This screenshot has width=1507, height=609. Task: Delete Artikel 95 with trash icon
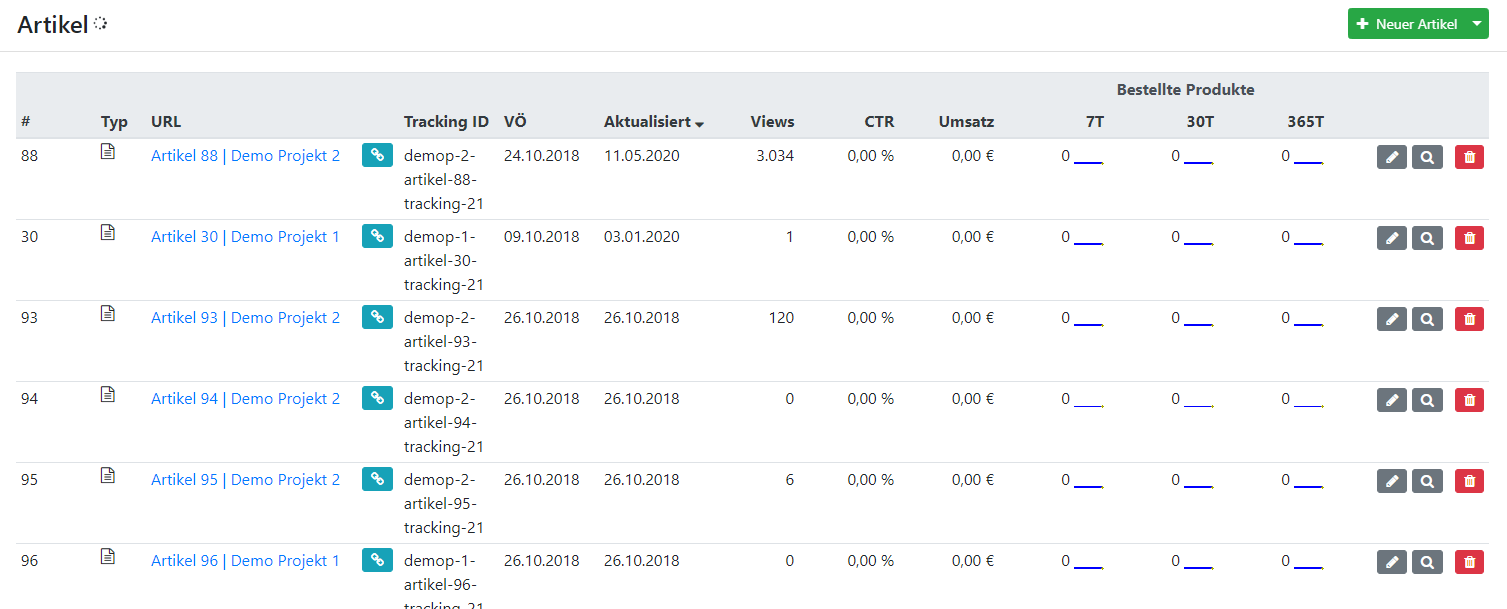coord(1469,481)
